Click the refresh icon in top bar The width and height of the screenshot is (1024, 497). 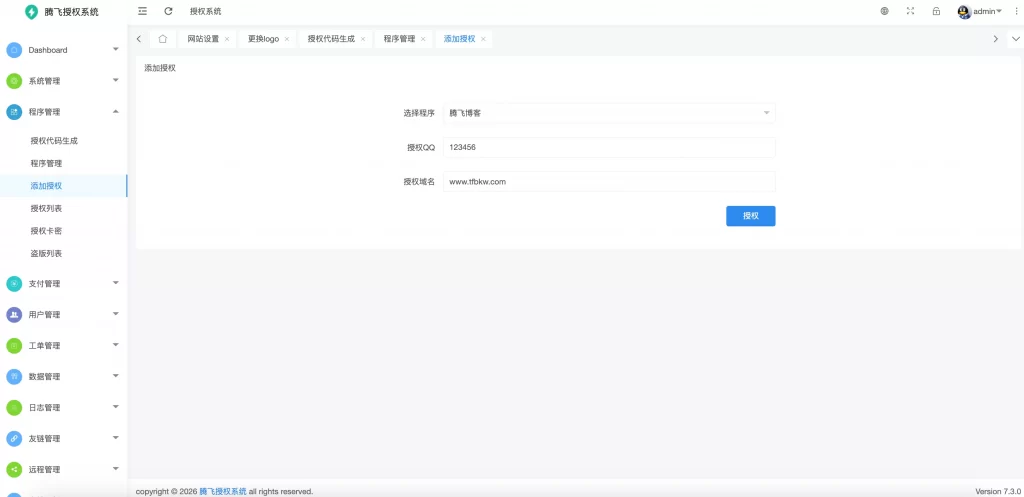click(x=168, y=11)
